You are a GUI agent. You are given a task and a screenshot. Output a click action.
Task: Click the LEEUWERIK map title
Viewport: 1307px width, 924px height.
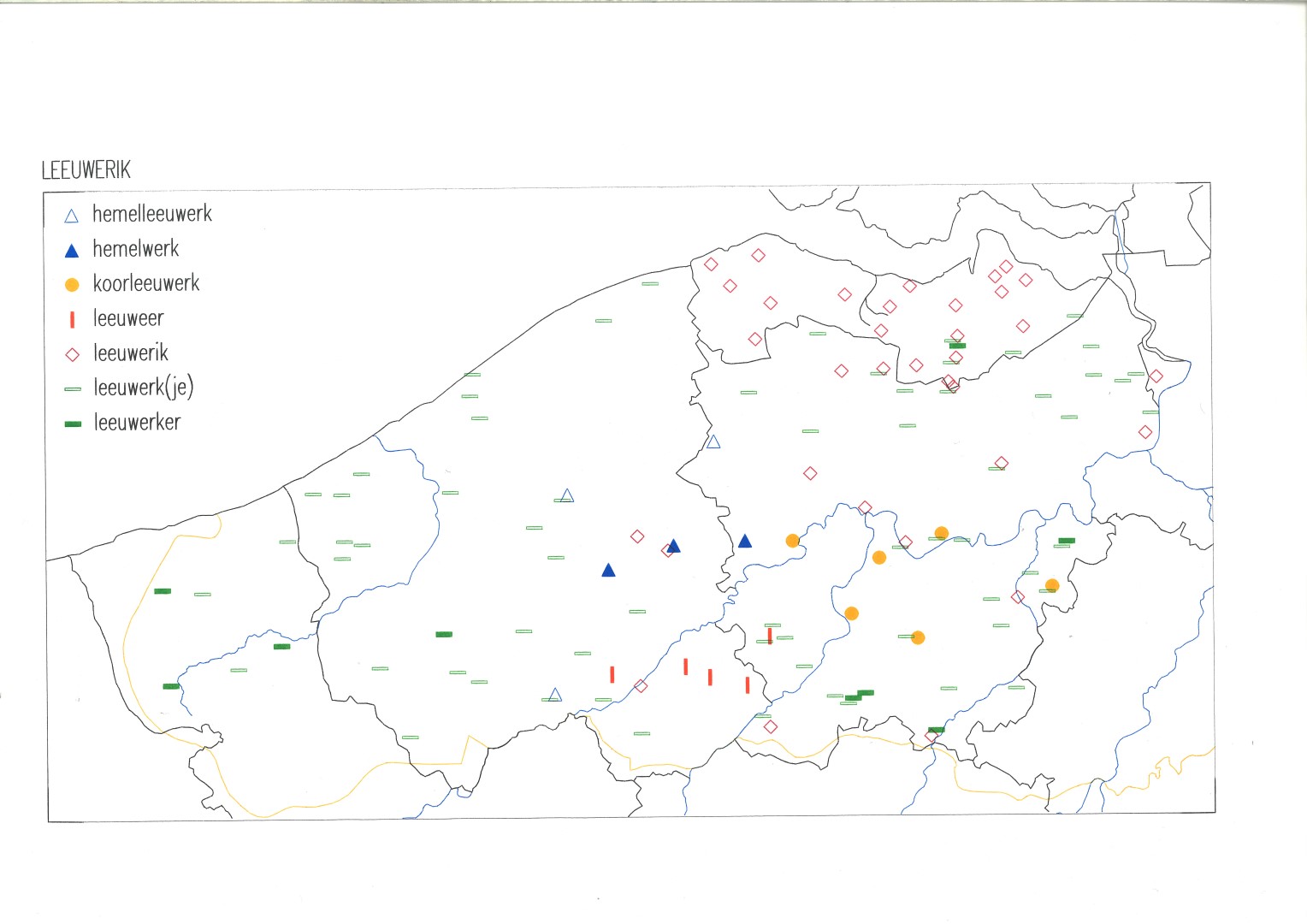[86, 169]
